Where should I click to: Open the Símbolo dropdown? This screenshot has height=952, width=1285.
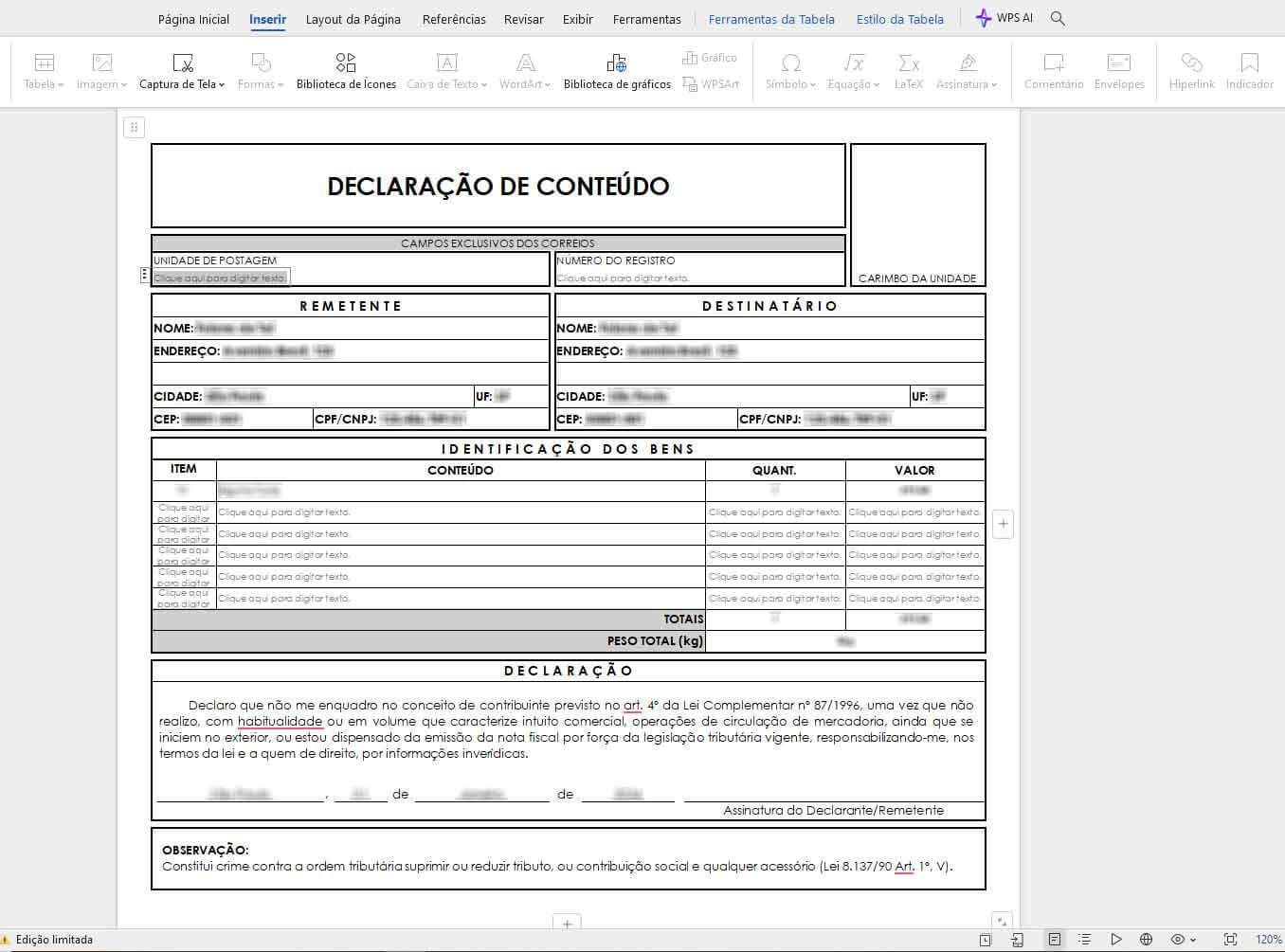pyautogui.click(x=790, y=72)
